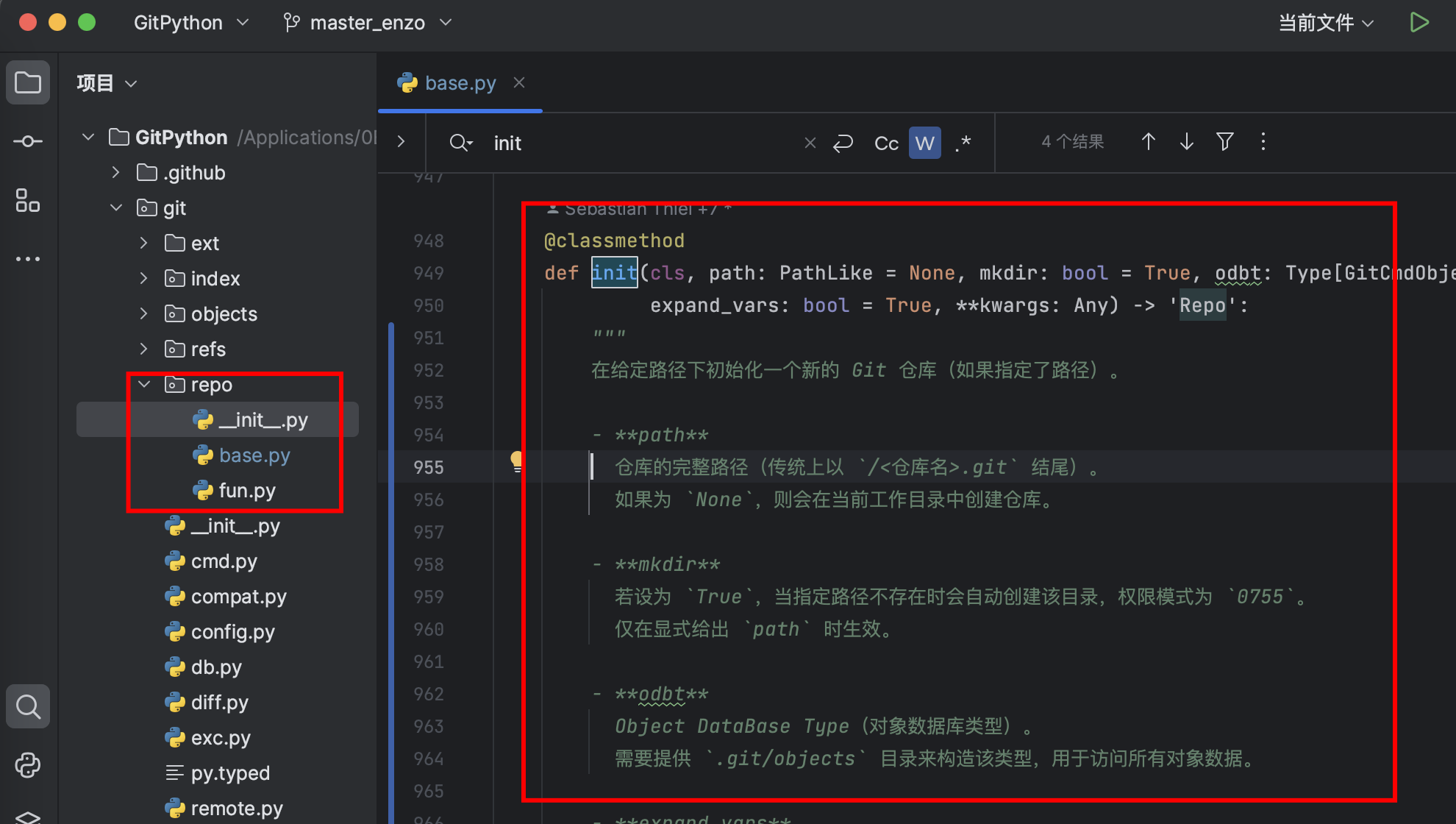The image size is (1456, 824).
Task: Select the base.py editor tab
Action: tap(460, 83)
